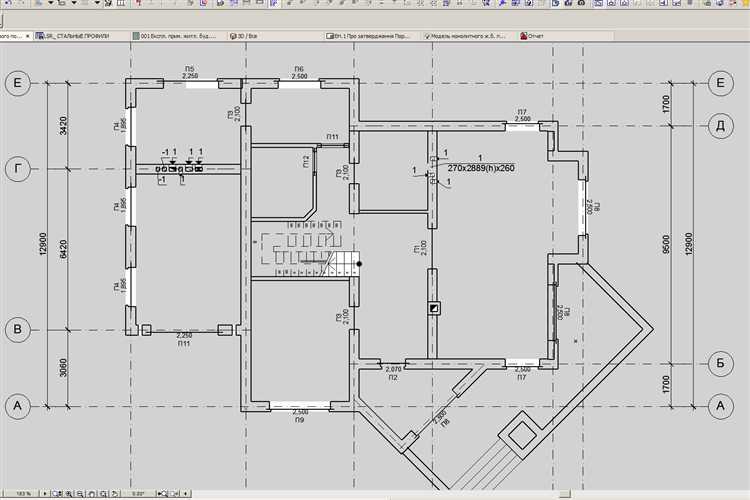Select the grid axis marker Г

pos(18,169)
